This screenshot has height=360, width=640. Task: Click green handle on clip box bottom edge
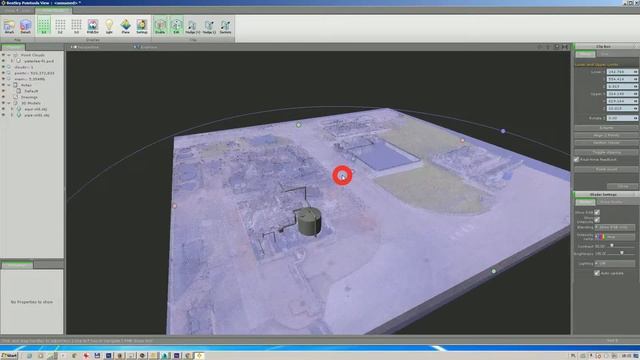click(x=493, y=271)
